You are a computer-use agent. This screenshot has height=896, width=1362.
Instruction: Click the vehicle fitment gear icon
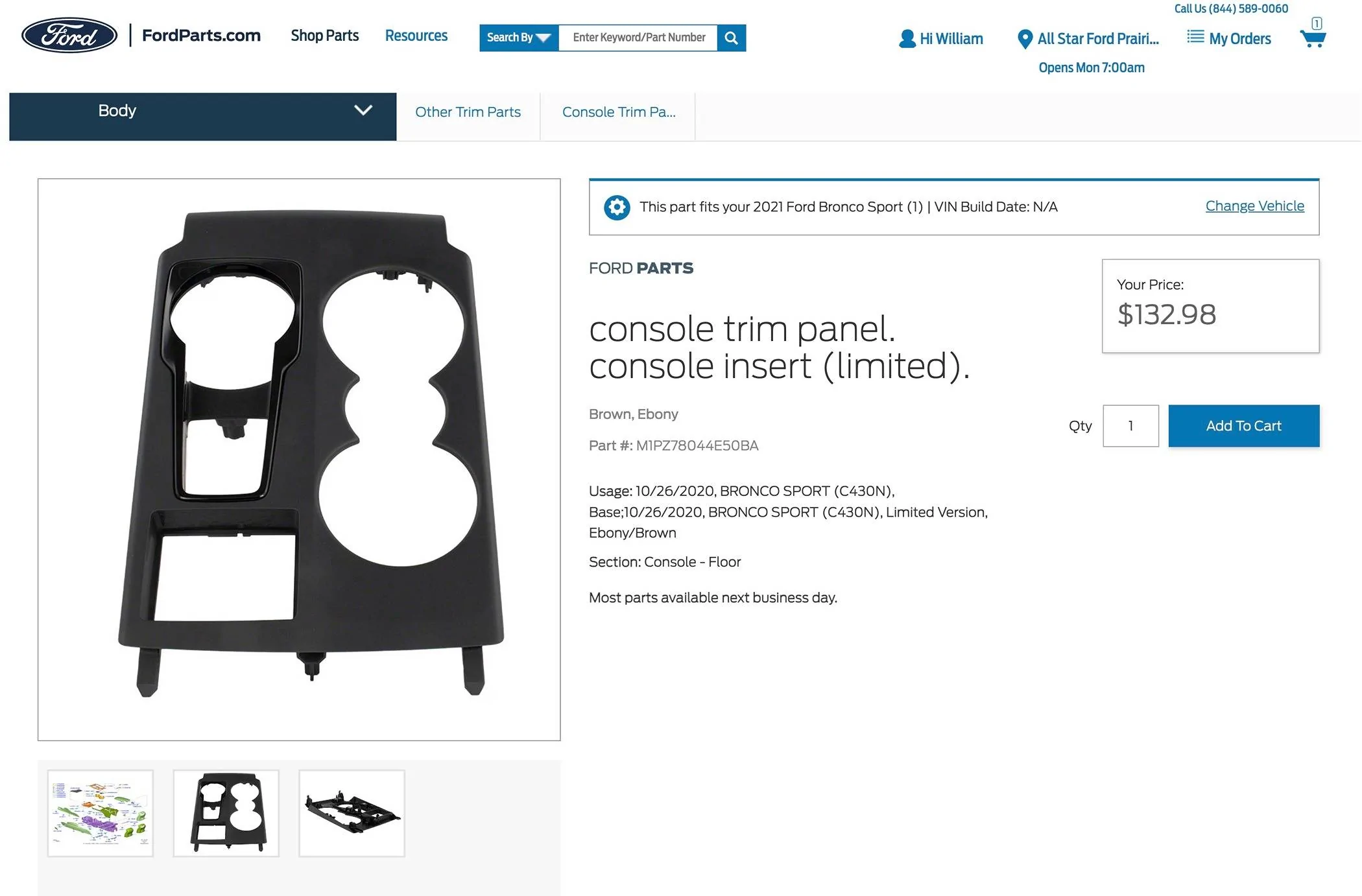pos(617,207)
